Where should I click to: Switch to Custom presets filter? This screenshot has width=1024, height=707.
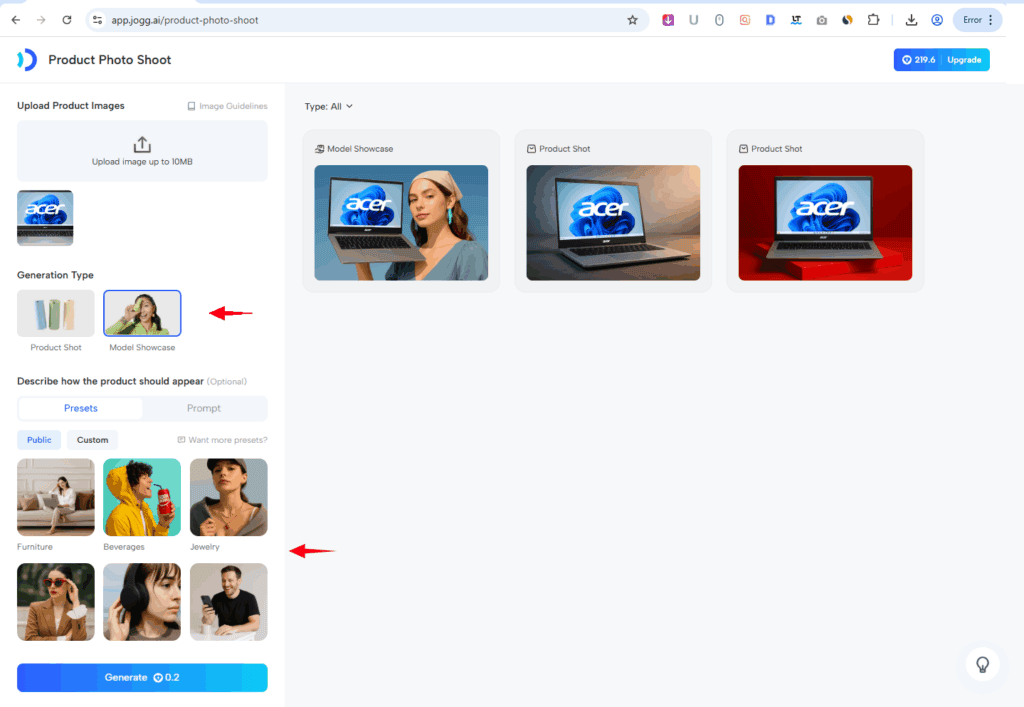[x=92, y=440]
